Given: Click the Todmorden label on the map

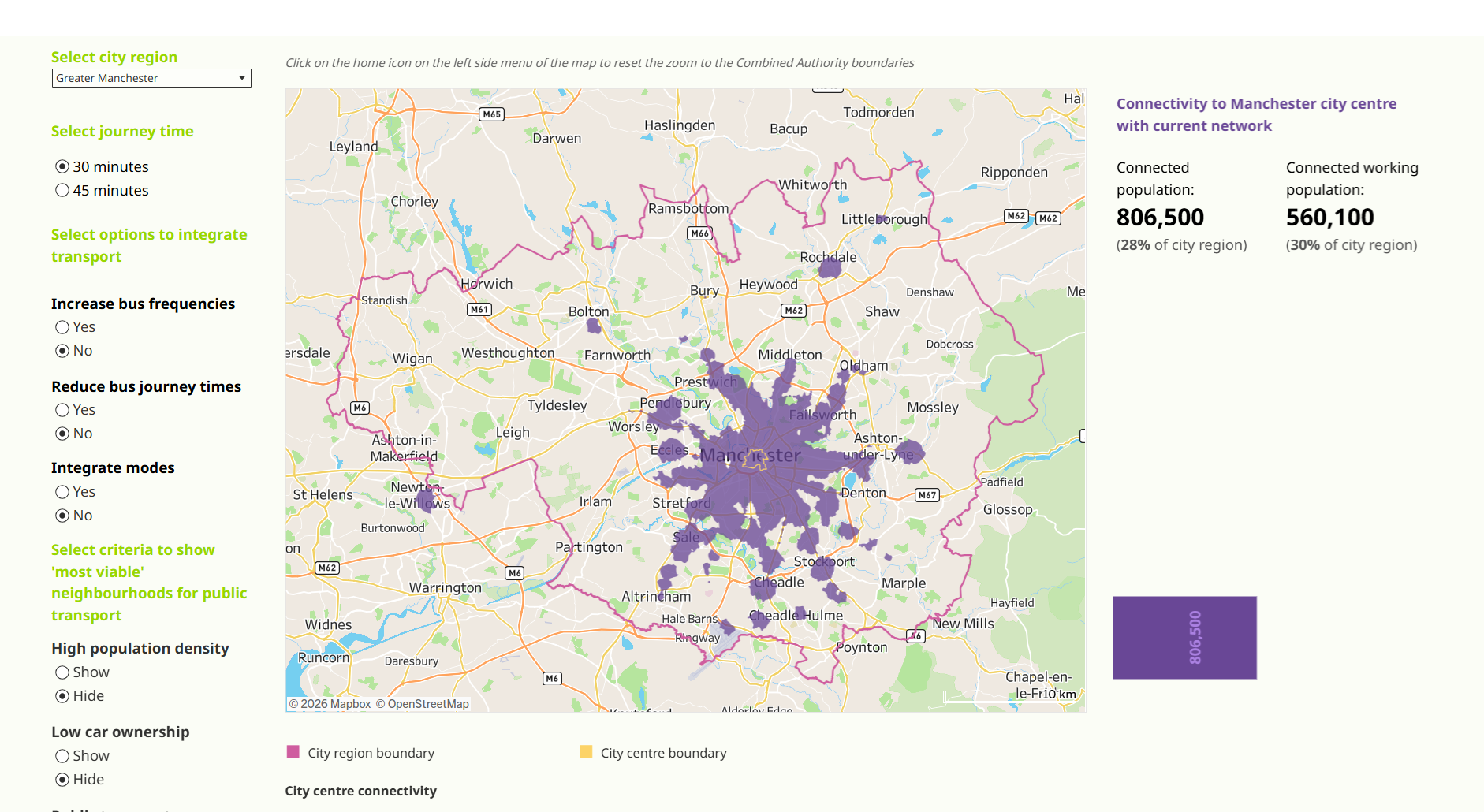Looking at the screenshot, I should 879,113.
